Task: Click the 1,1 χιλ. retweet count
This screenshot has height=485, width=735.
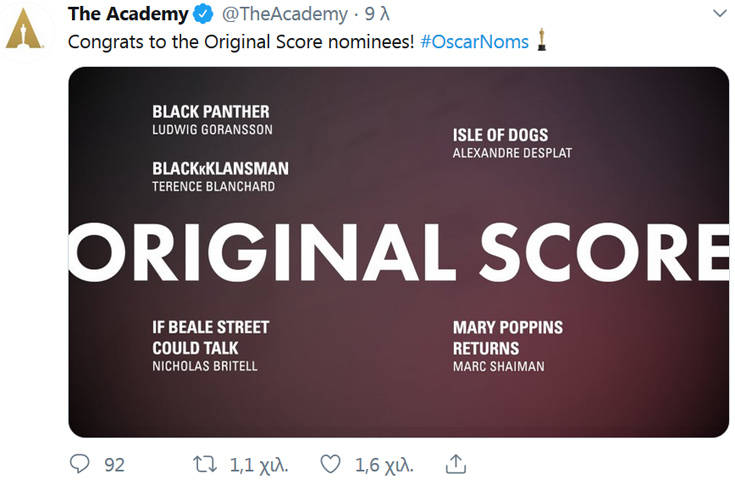Action: pos(259,465)
